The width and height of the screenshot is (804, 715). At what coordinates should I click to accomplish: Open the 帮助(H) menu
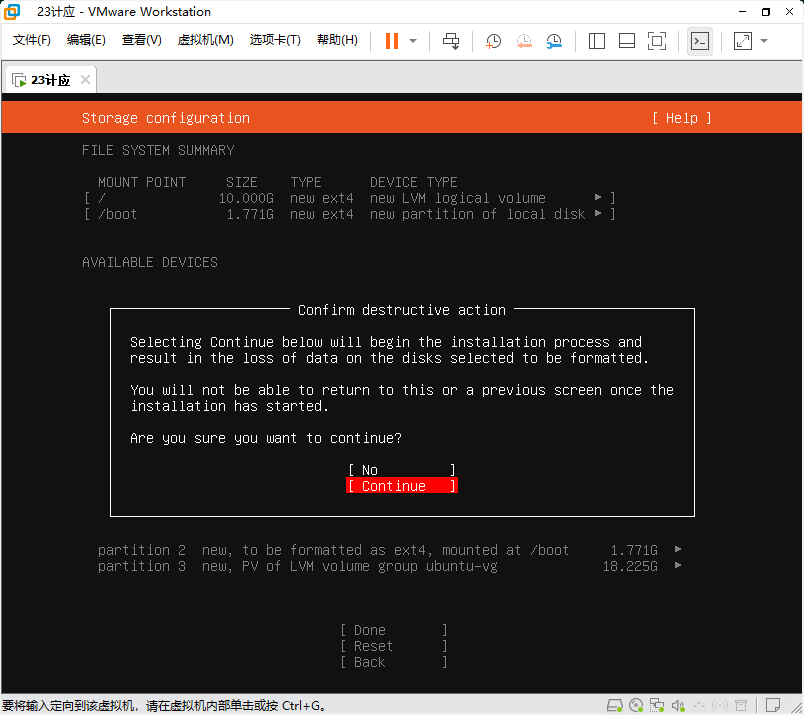pyautogui.click(x=337, y=40)
